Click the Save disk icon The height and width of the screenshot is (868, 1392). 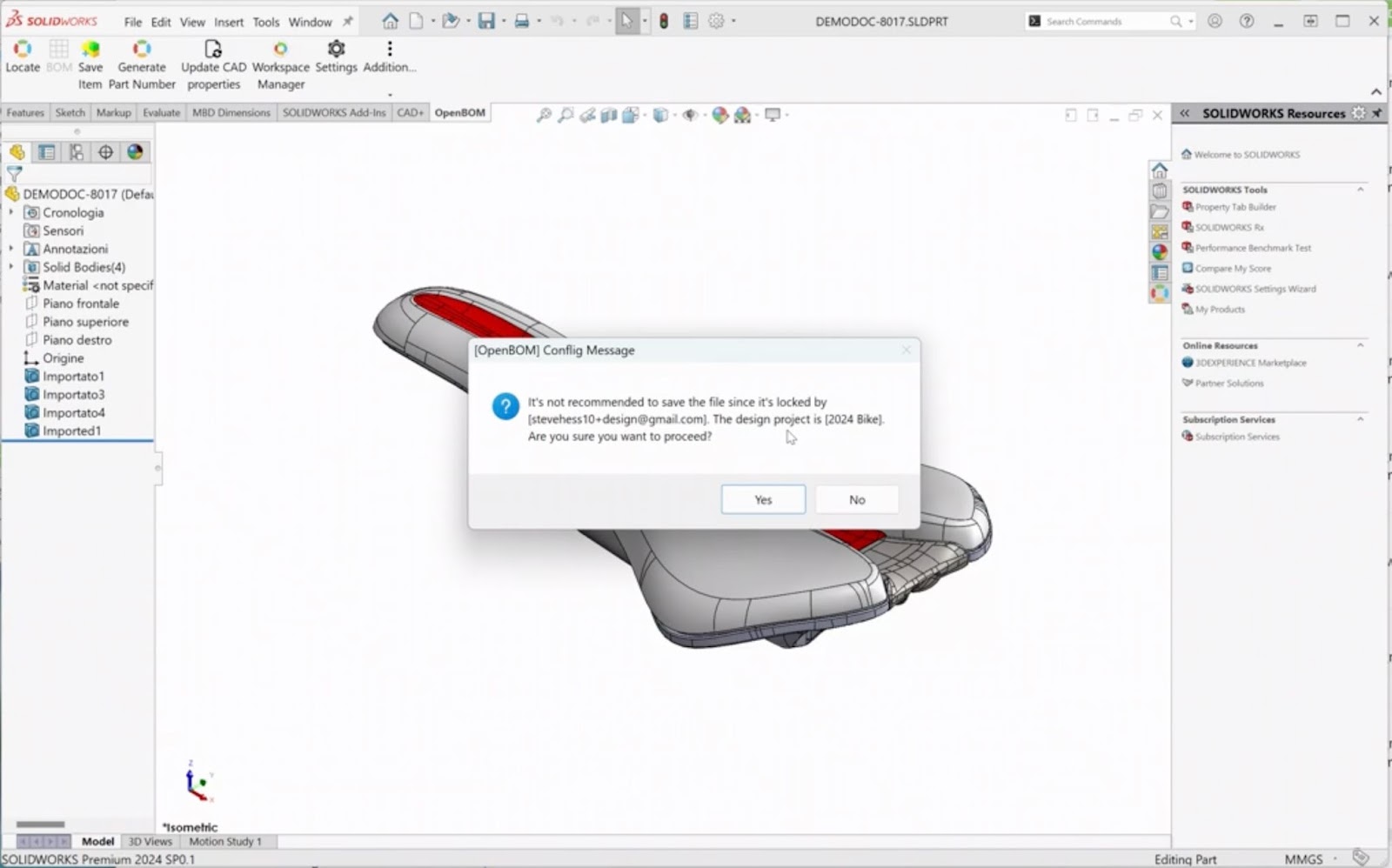486,21
